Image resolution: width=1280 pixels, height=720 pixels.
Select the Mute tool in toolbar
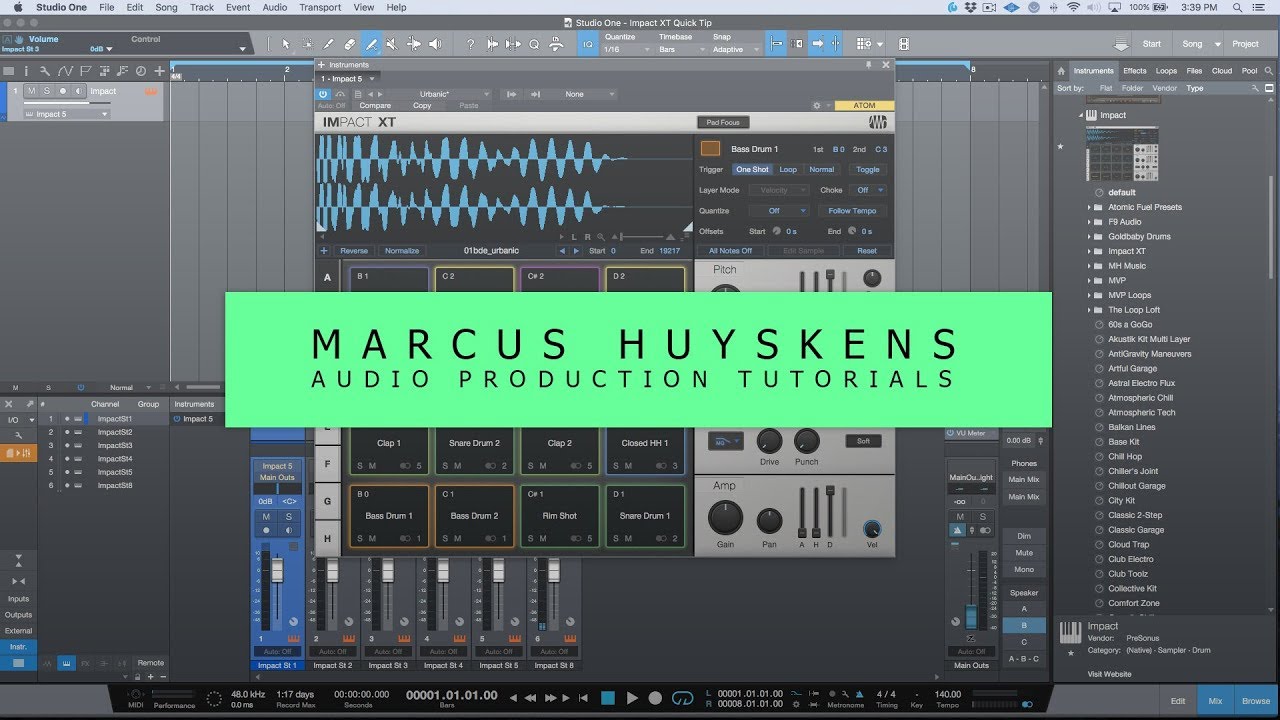tap(392, 44)
